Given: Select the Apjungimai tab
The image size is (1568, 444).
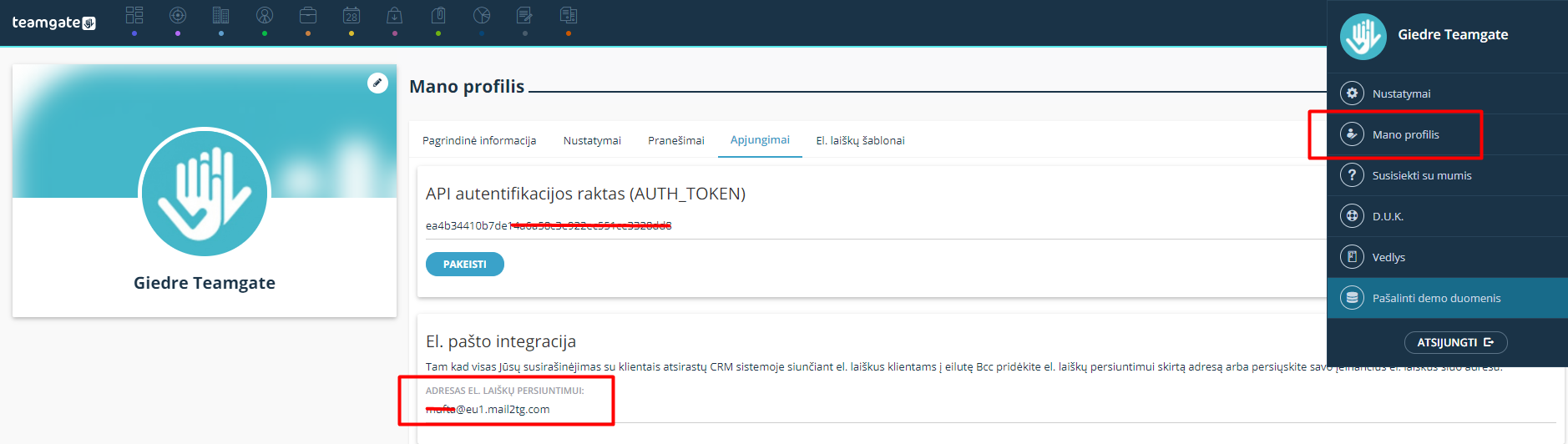Looking at the screenshot, I should [760, 139].
